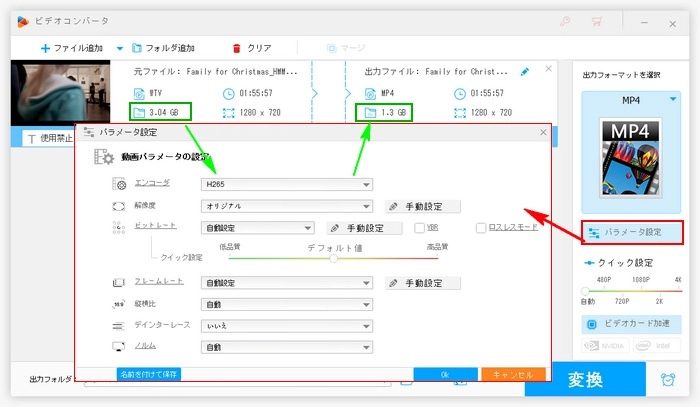The height and width of the screenshot is (407, 700).
Task: Enable the VBR checkbox
Action: [x=420, y=228]
